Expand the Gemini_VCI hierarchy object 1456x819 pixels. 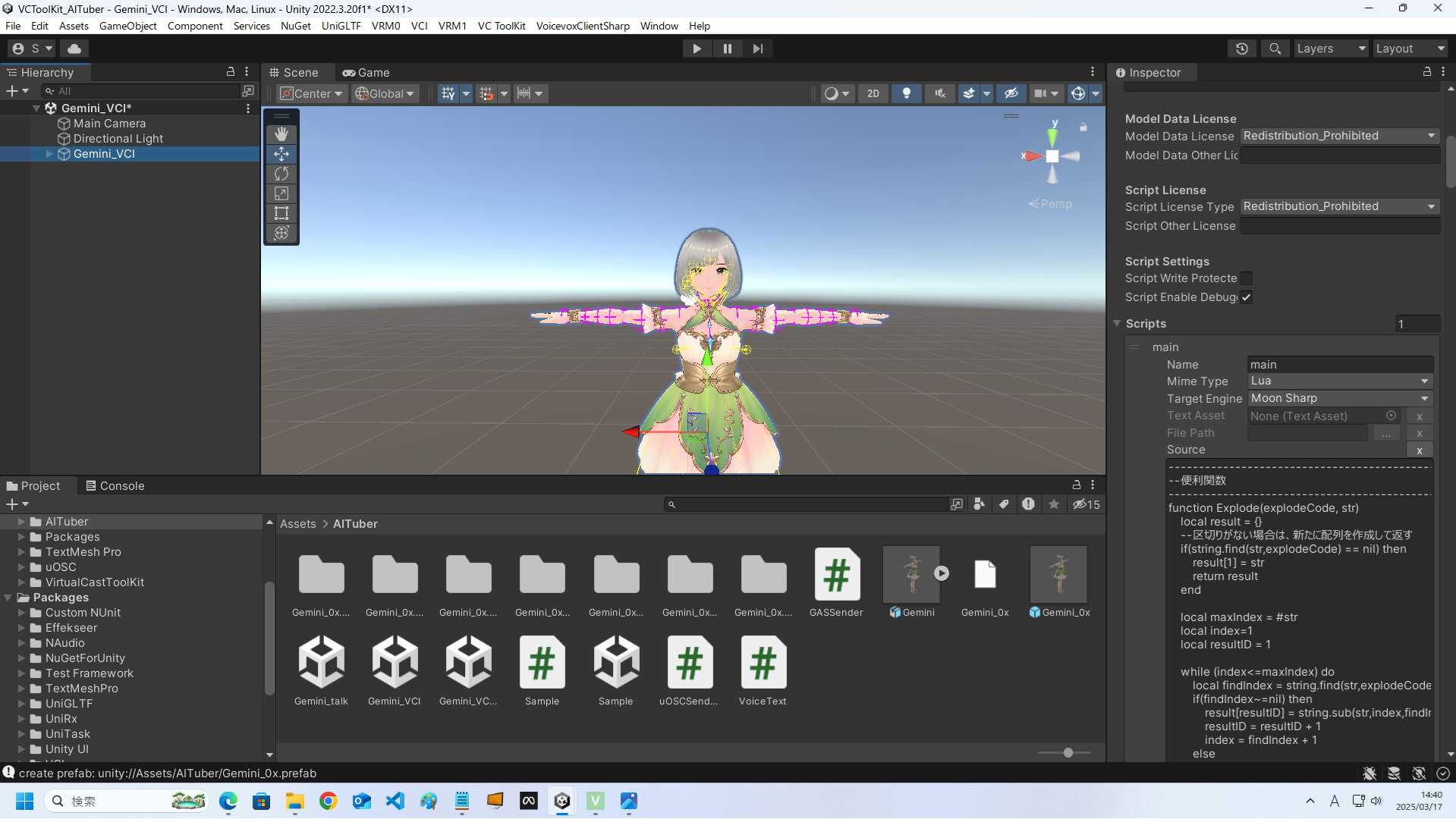coord(49,154)
